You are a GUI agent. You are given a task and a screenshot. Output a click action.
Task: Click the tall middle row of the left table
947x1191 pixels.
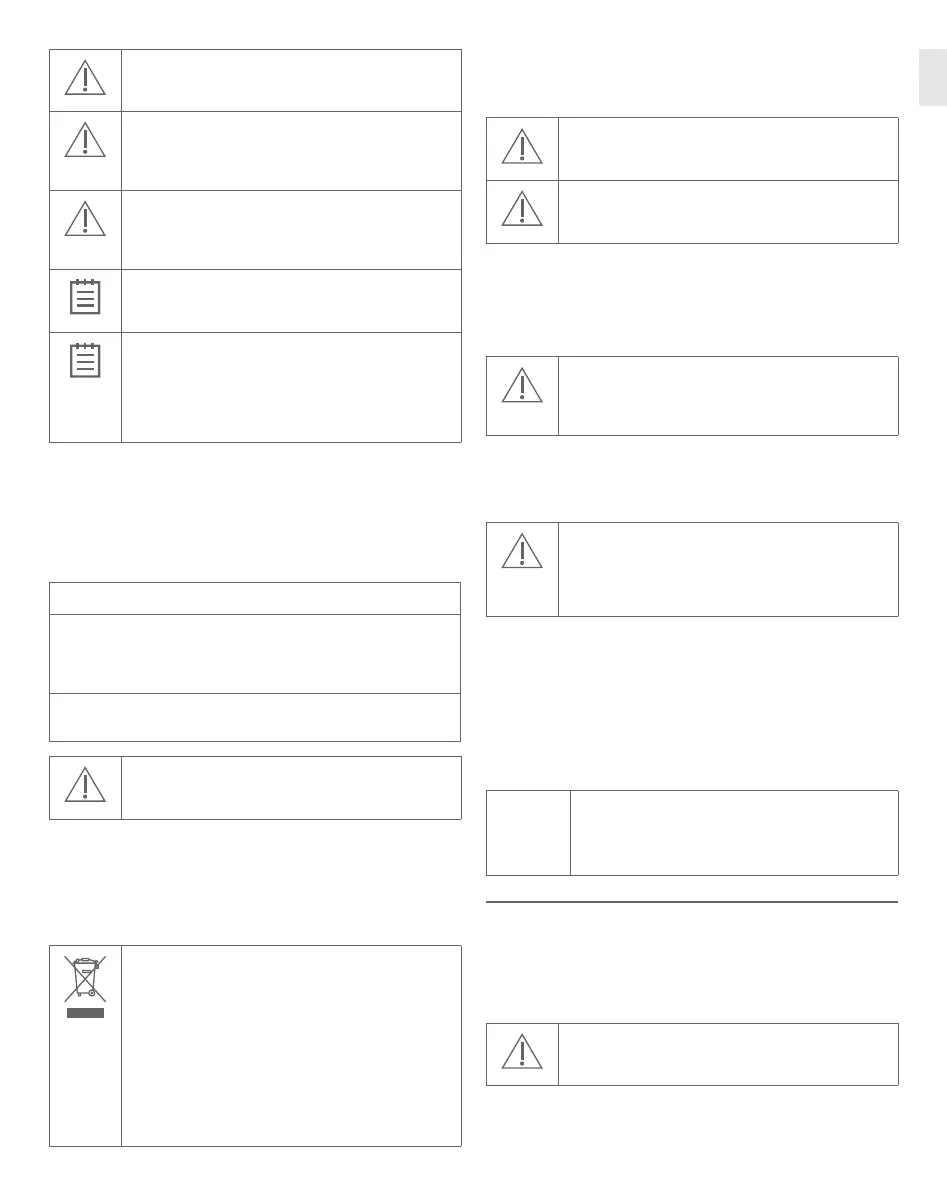click(x=255, y=653)
